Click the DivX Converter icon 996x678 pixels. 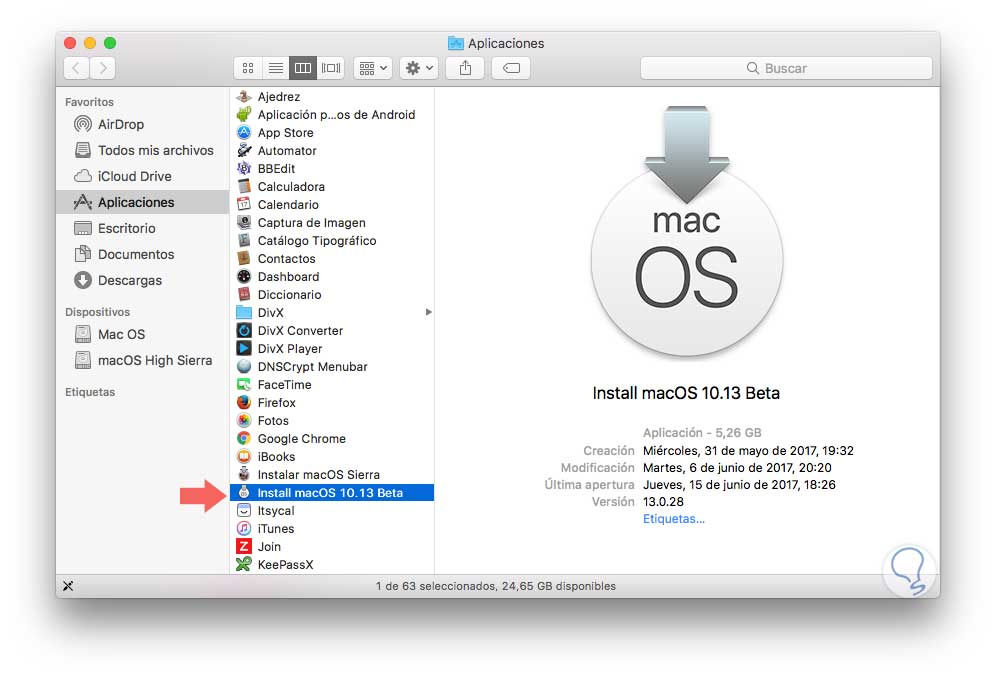click(244, 330)
